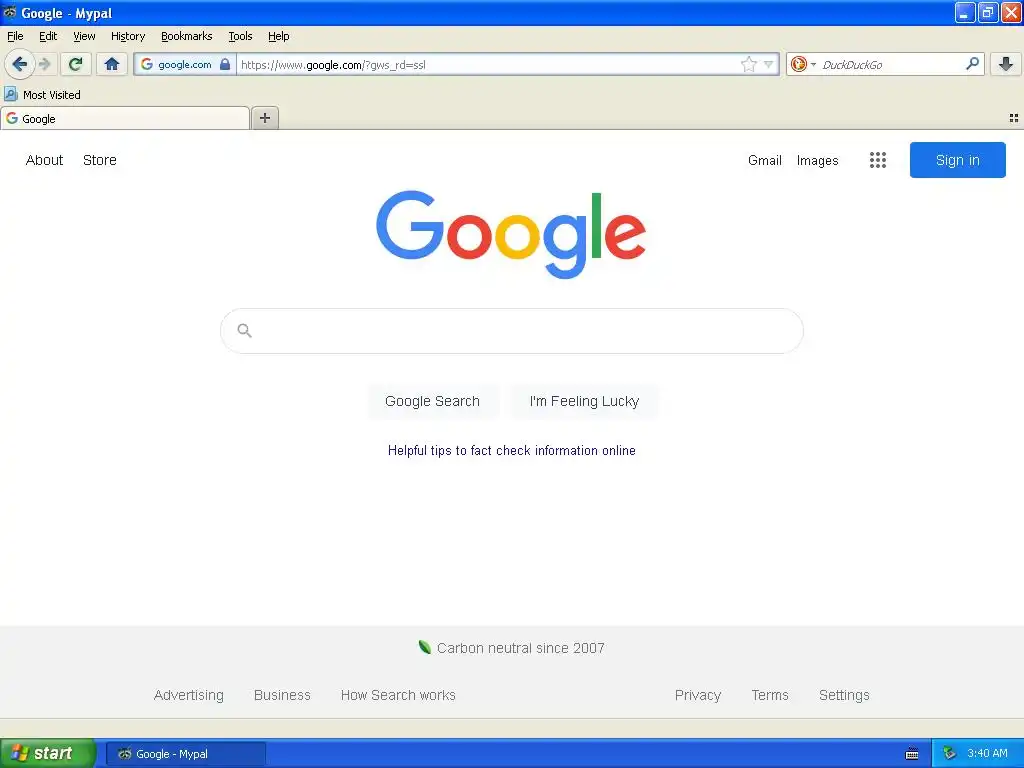Open the Advertising footer link

pyautogui.click(x=189, y=695)
